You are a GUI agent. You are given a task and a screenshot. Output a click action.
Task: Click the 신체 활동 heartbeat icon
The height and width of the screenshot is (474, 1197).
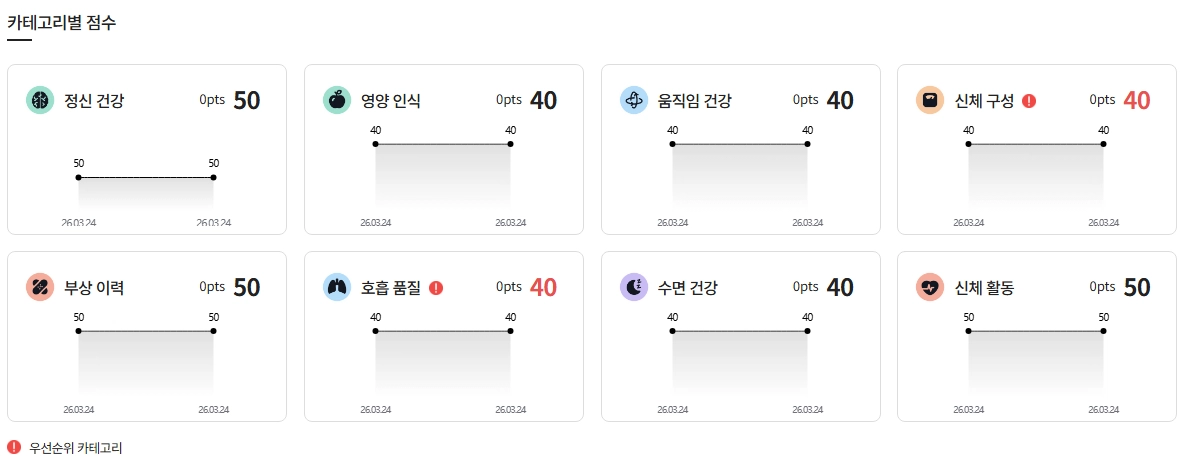[x=930, y=287]
